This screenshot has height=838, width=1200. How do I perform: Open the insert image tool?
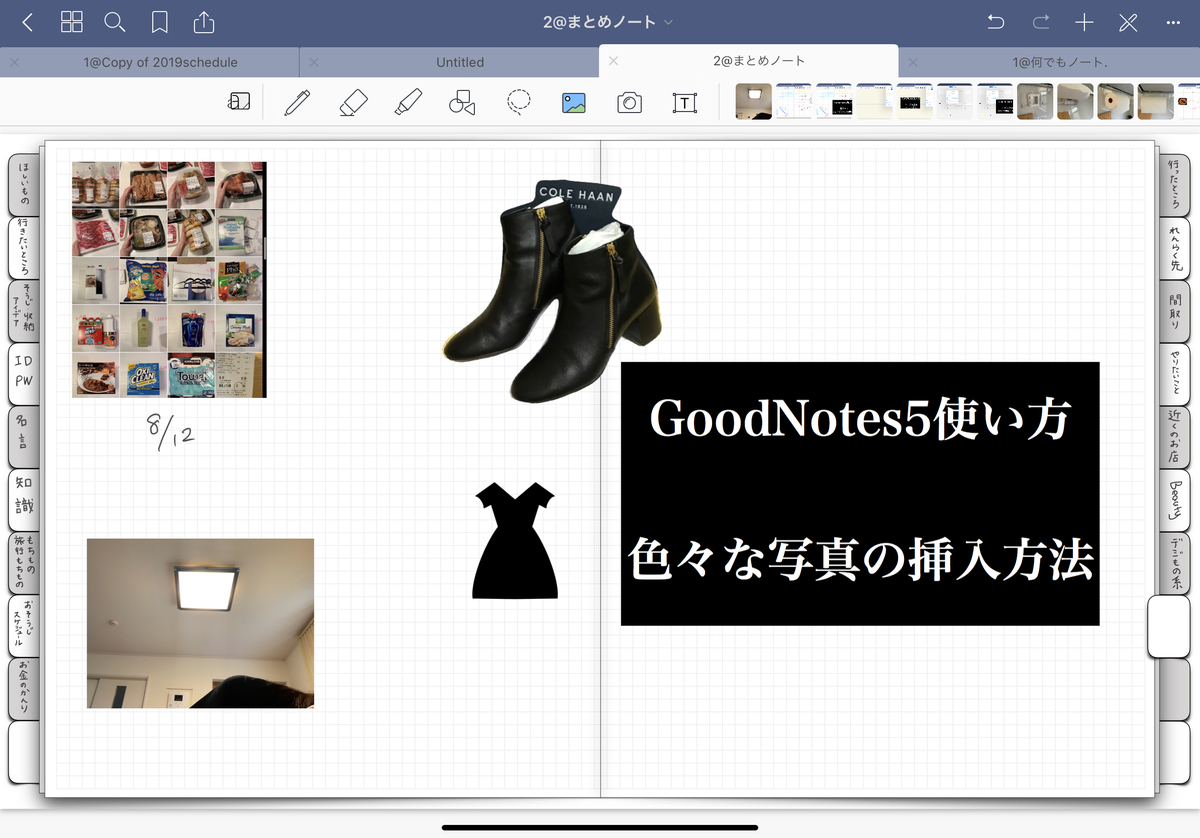(x=574, y=102)
